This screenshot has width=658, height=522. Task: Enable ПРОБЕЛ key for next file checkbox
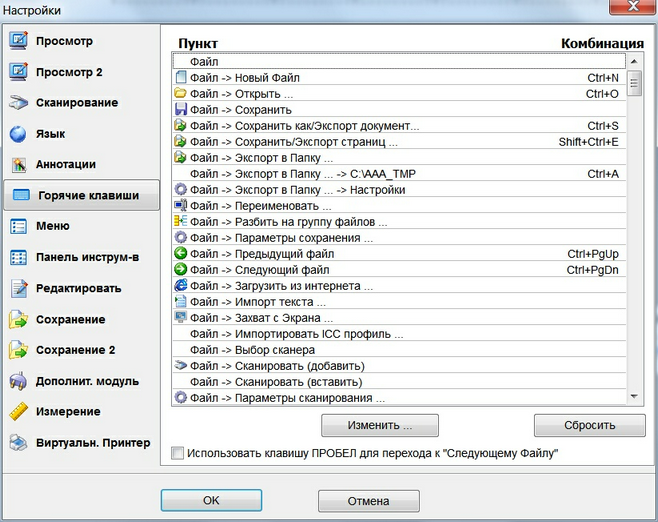178,453
